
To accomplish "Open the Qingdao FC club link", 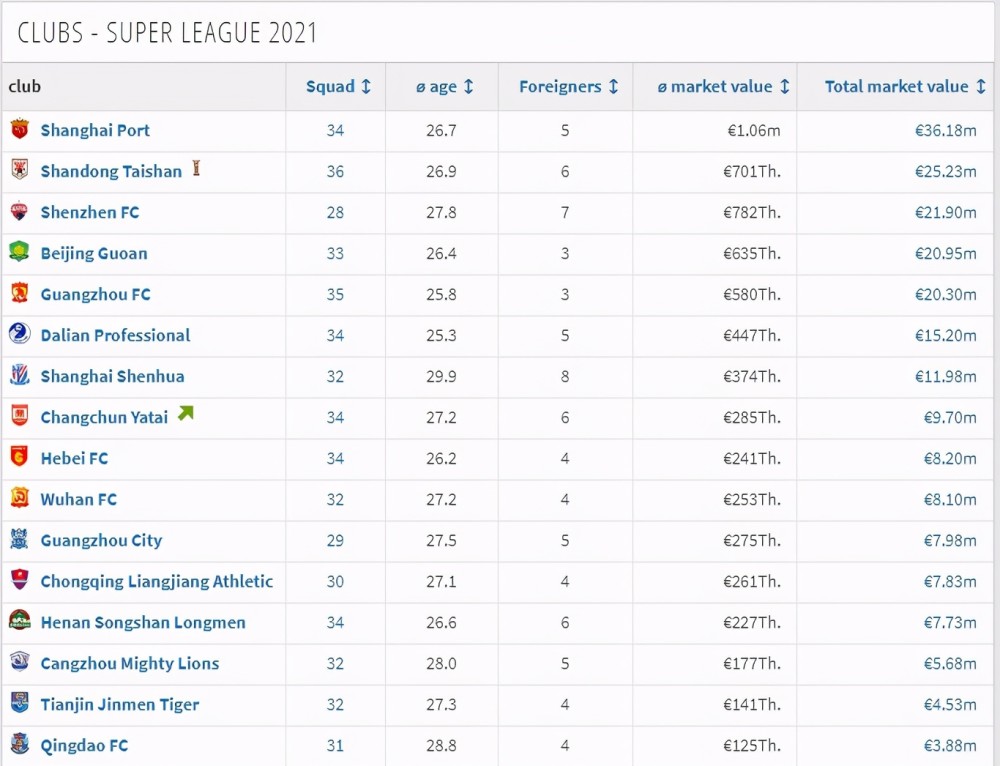I will (84, 745).
